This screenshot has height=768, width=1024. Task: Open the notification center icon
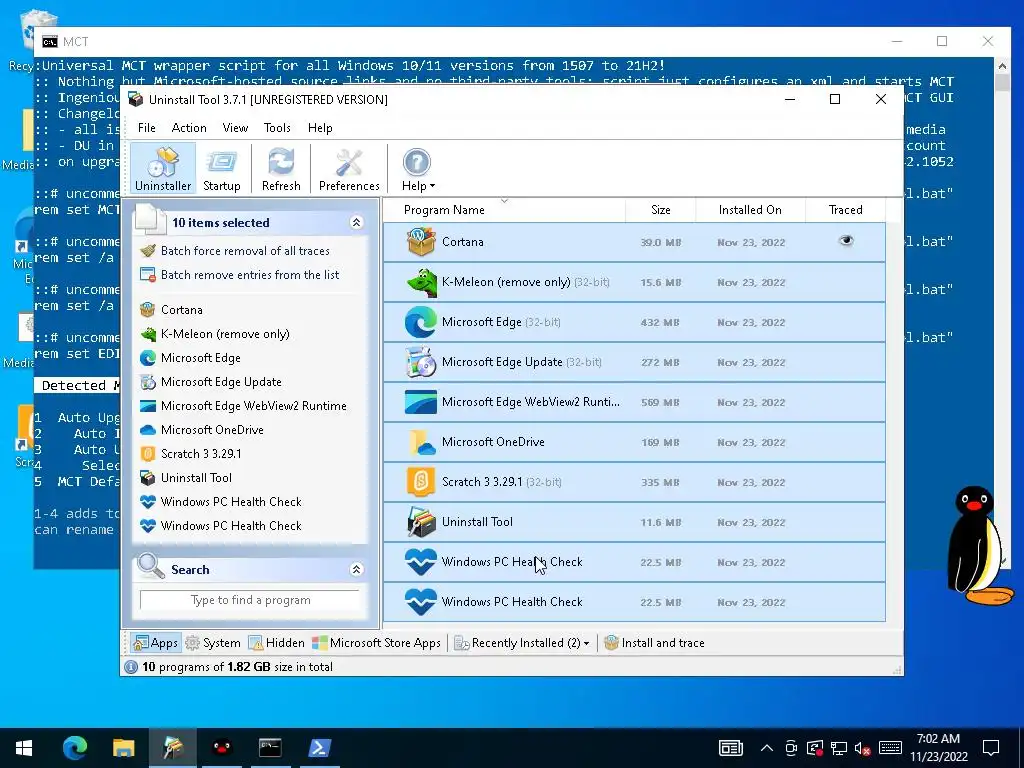pyautogui.click(x=991, y=748)
